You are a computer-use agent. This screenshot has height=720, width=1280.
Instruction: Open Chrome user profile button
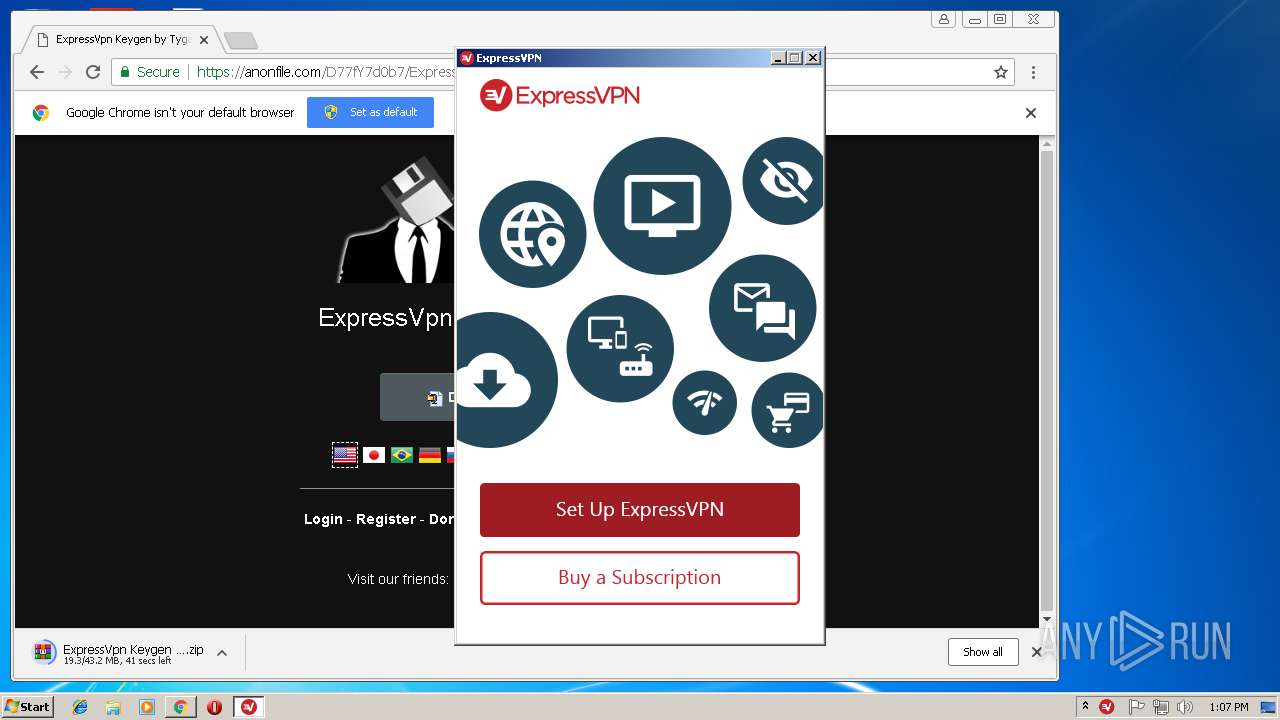point(943,19)
